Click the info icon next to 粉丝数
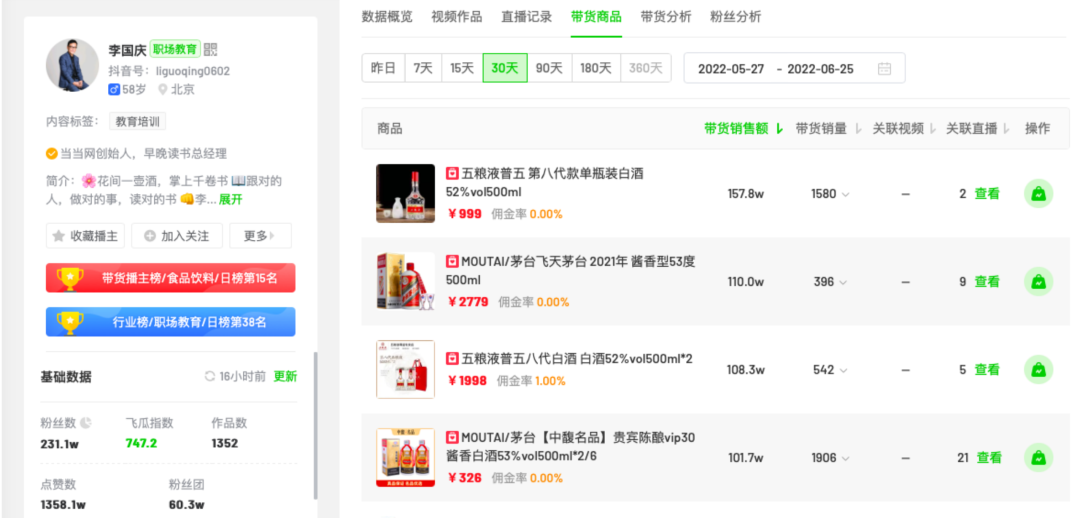1080x518 pixels. pos(85,423)
